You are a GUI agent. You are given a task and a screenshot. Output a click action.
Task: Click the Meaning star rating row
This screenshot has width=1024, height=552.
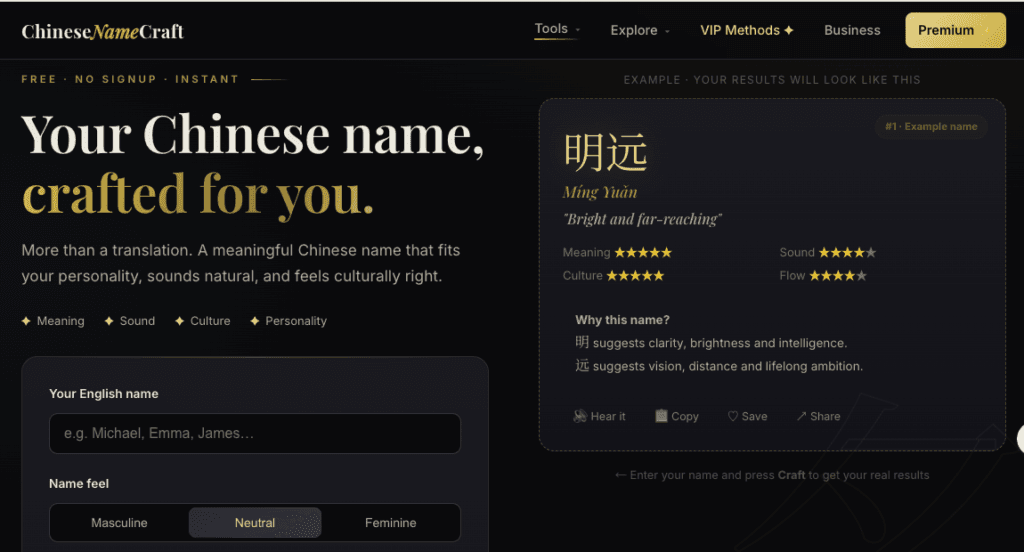617,252
